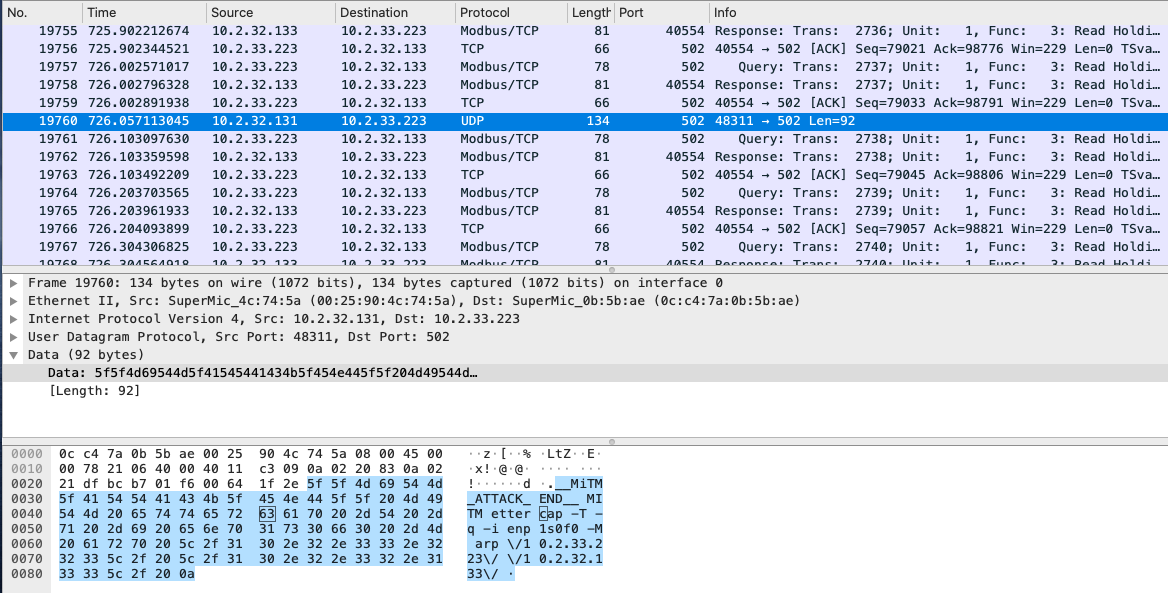
Task: Select the highlighted UDP packet 19760
Action: click(x=584, y=121)
